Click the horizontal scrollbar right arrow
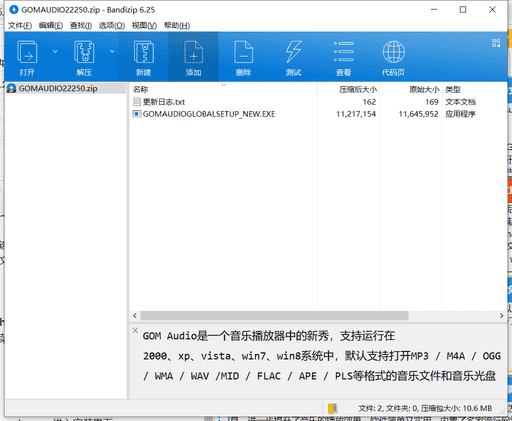The image size is (512, 421). (x=501, y=315)
